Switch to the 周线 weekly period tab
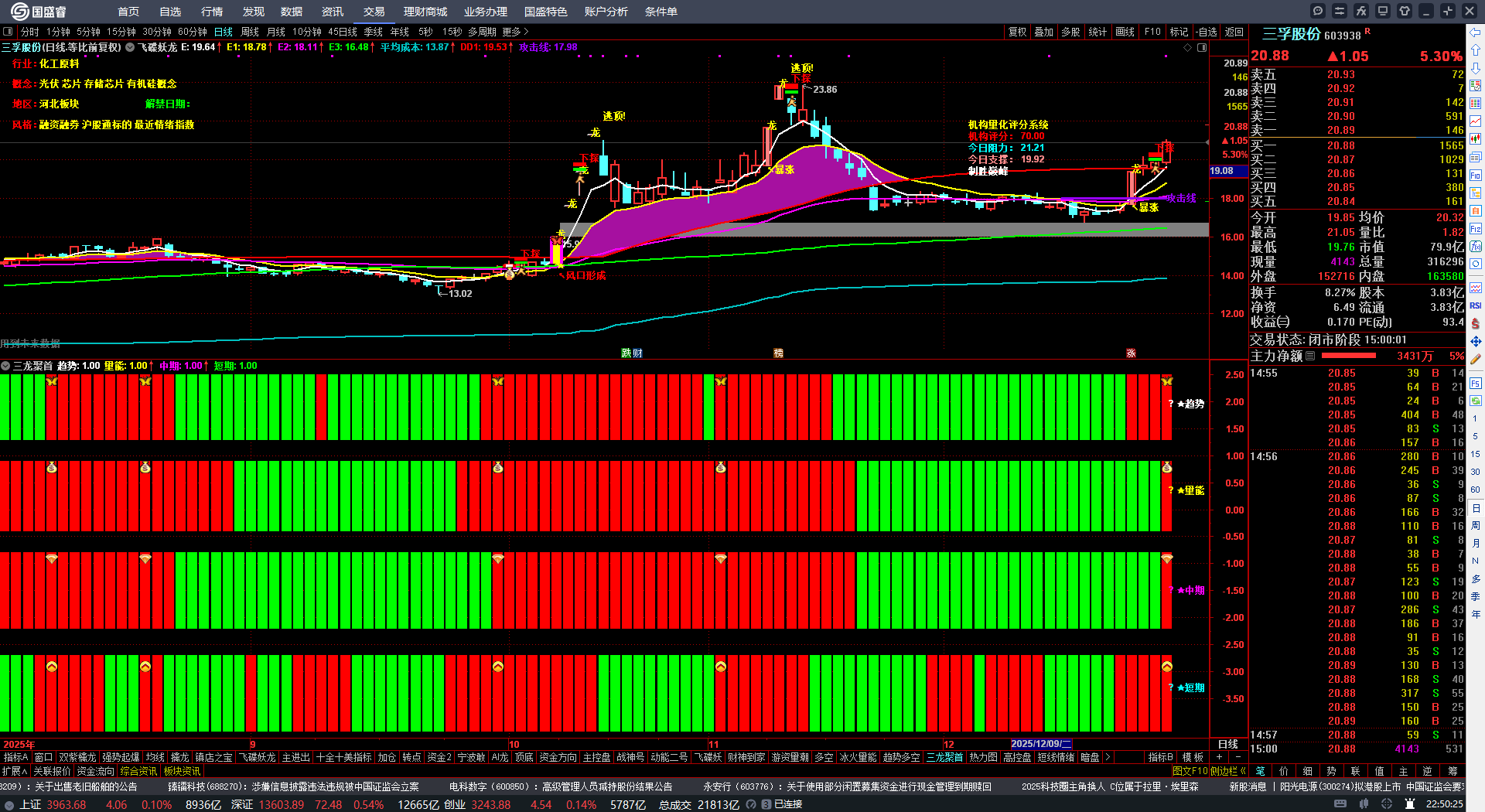Screen dimensions: 1485x812 tap(250, 32)
